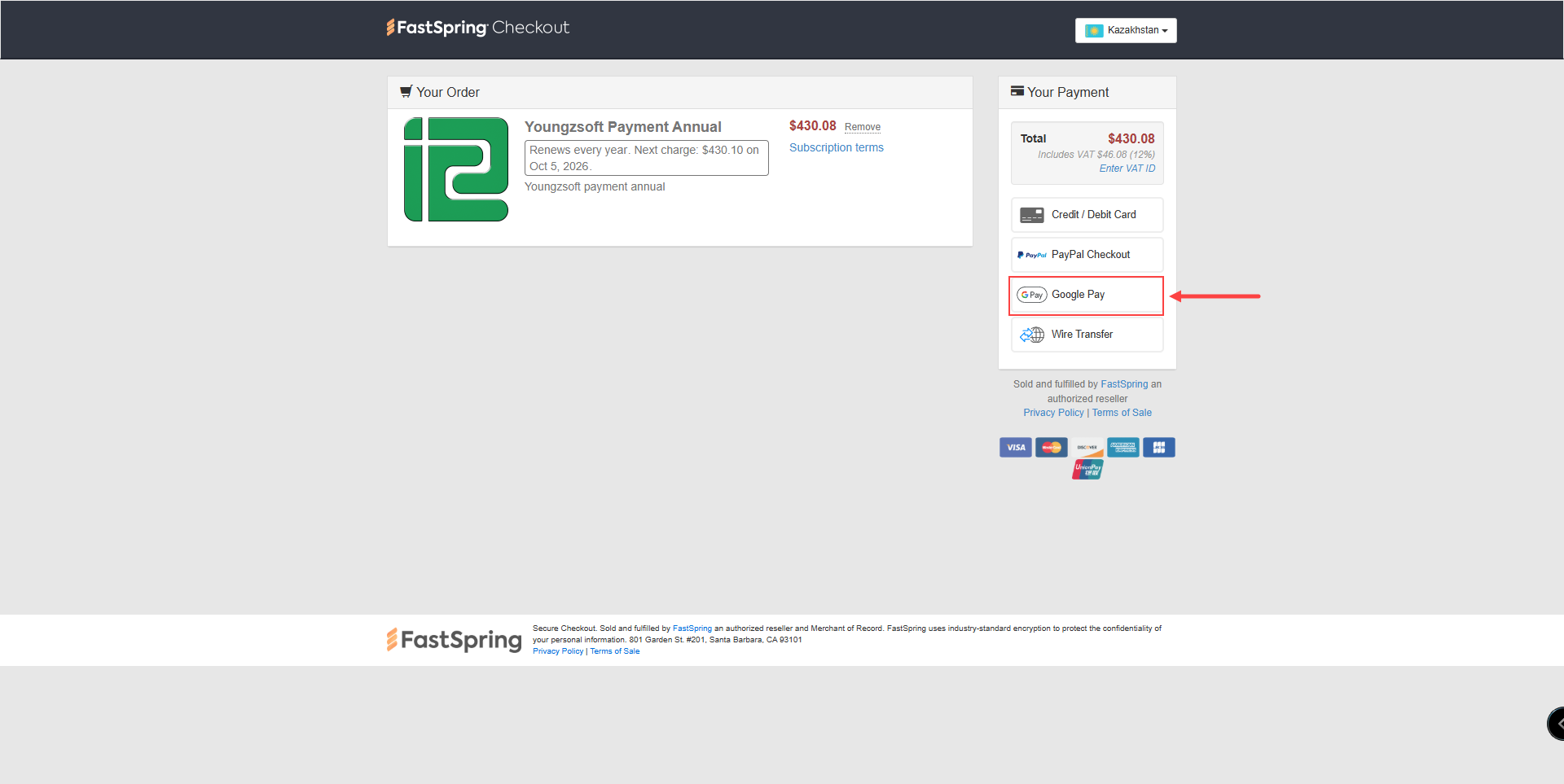Remove the Youngzsoft Payment Annual item
This screenshot has width=1564, height=784.
coord(862,127)
